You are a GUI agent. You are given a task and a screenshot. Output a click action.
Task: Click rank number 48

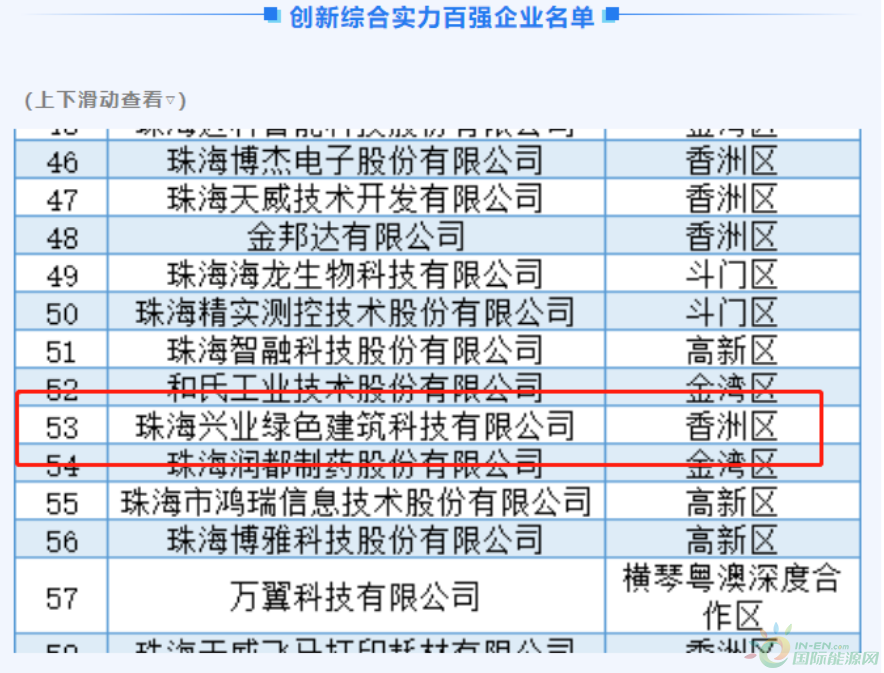coord(62,238)
